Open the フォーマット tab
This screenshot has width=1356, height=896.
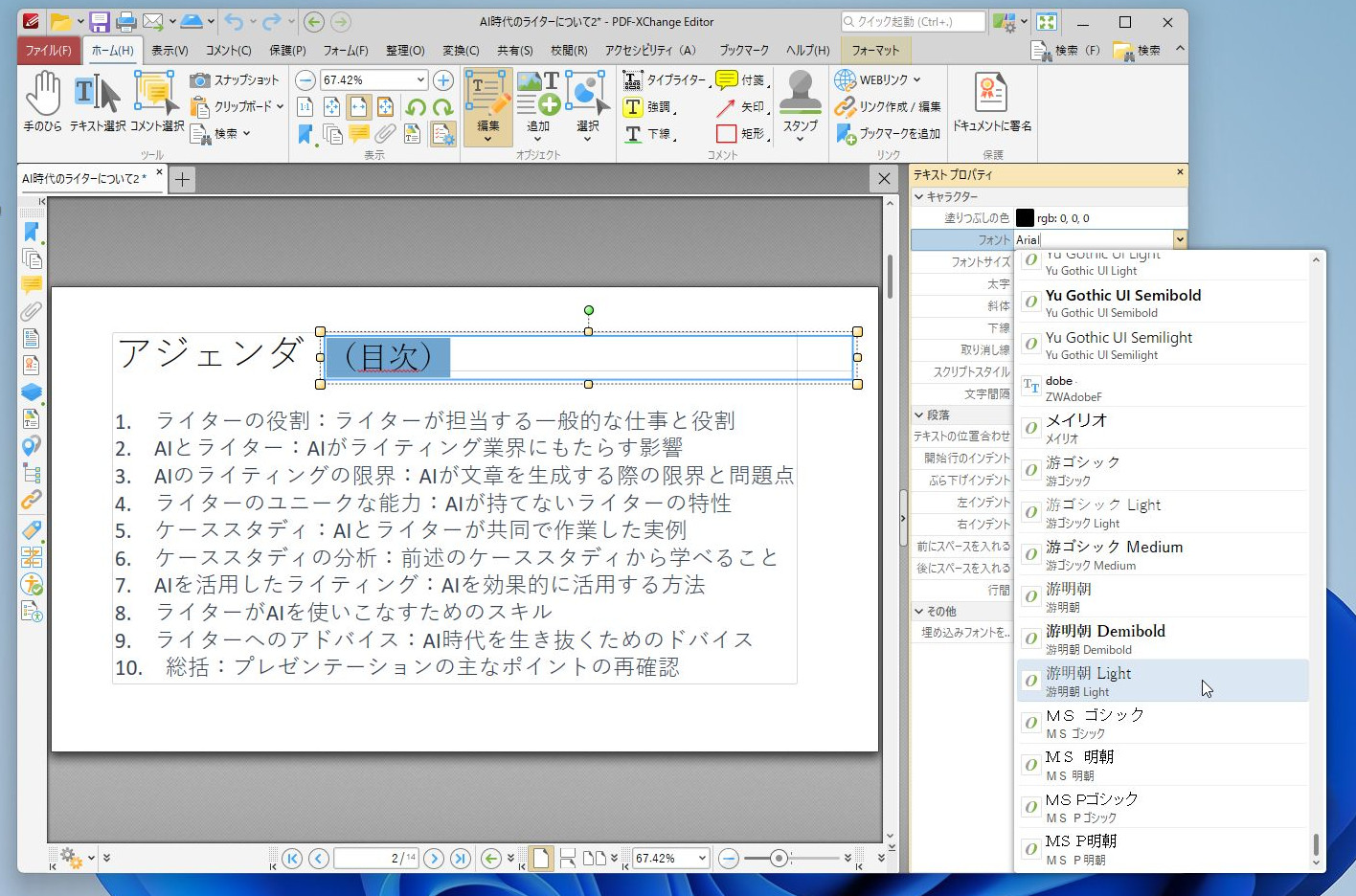(x=874, y=51)
